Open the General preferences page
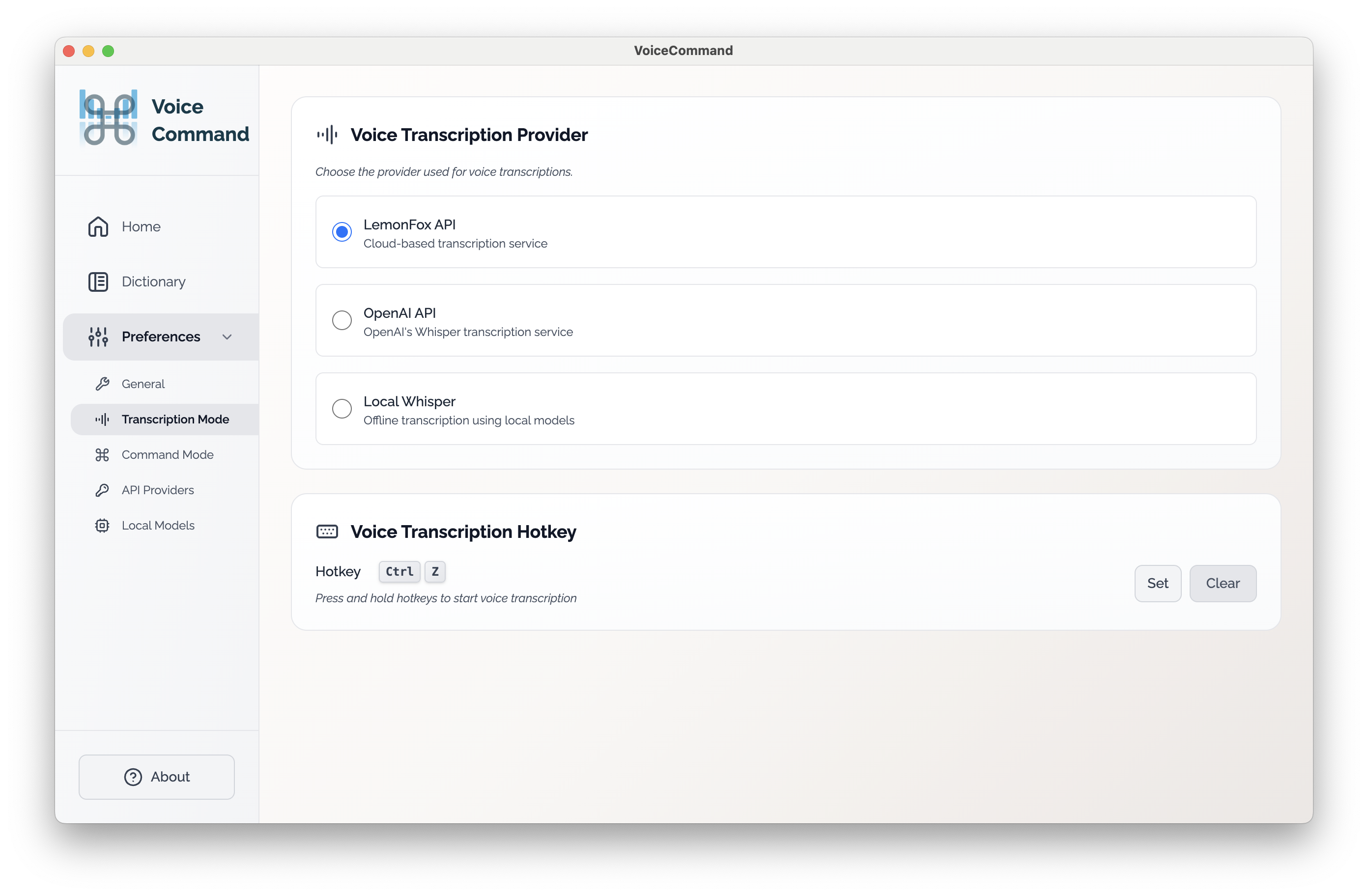This screenshot has height=896, width=1368. point(142,383)
